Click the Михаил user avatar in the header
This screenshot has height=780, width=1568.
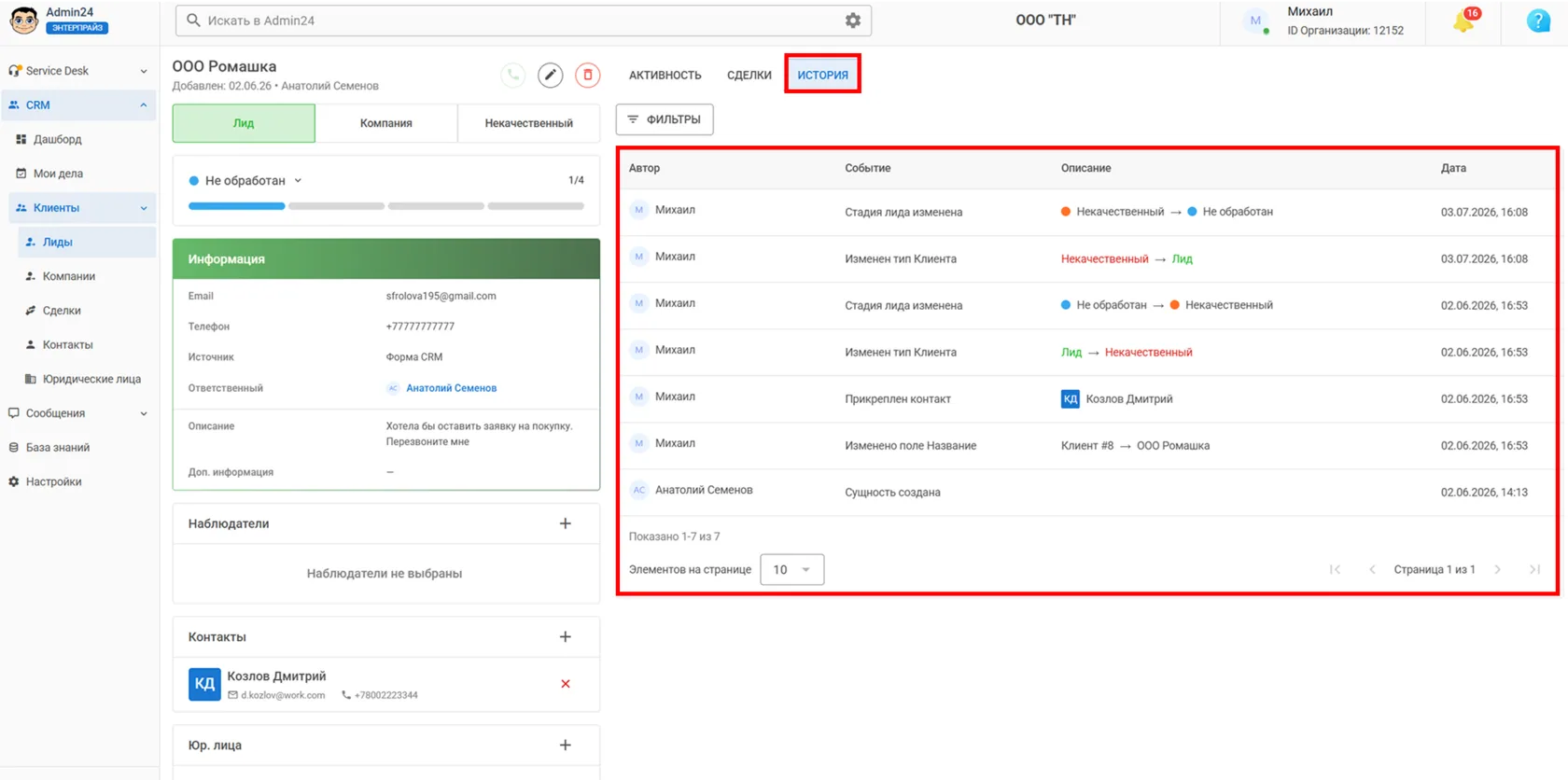pos(1256,21)
